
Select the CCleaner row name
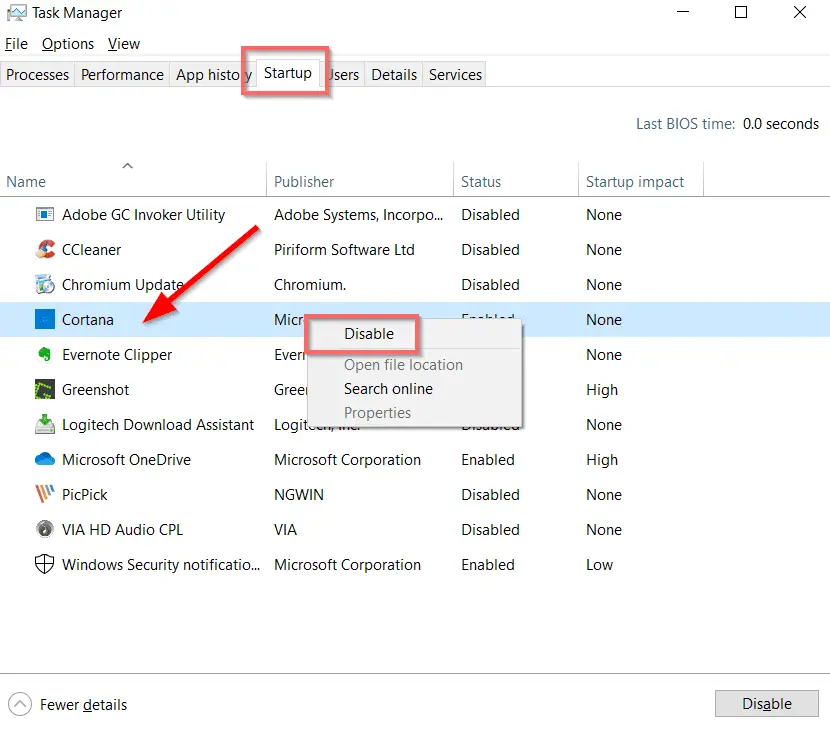point(92,249)
